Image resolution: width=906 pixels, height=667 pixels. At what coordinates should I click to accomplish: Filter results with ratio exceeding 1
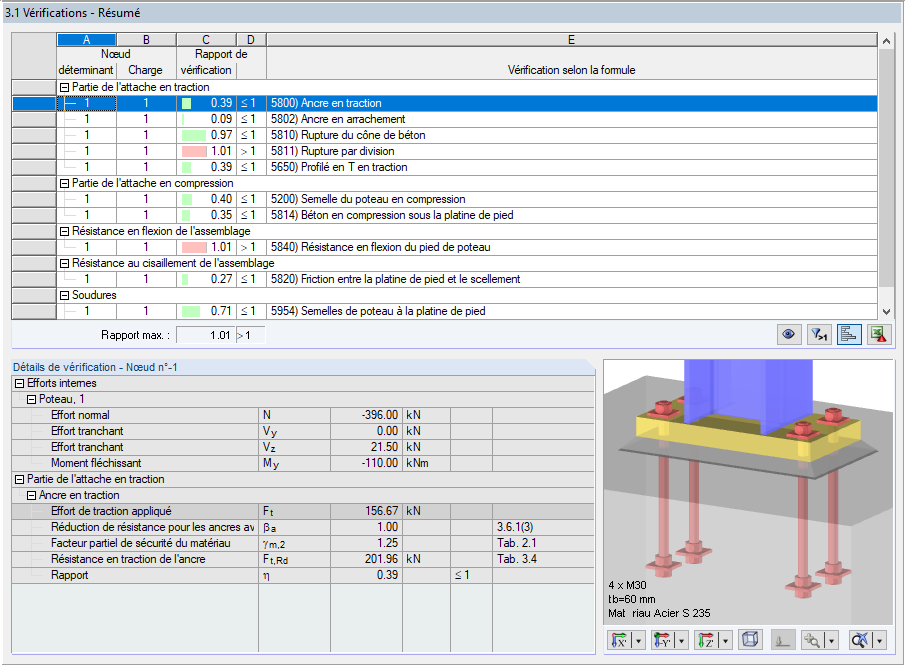click(x=819, y=335)
